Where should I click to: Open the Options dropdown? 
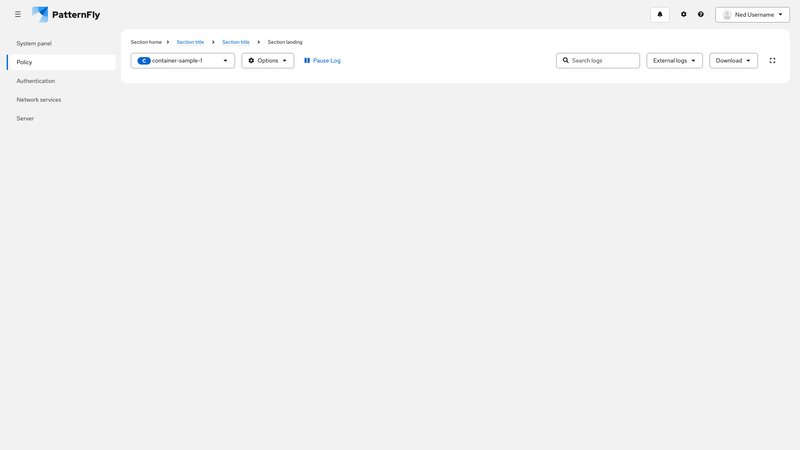click(267, 61)
